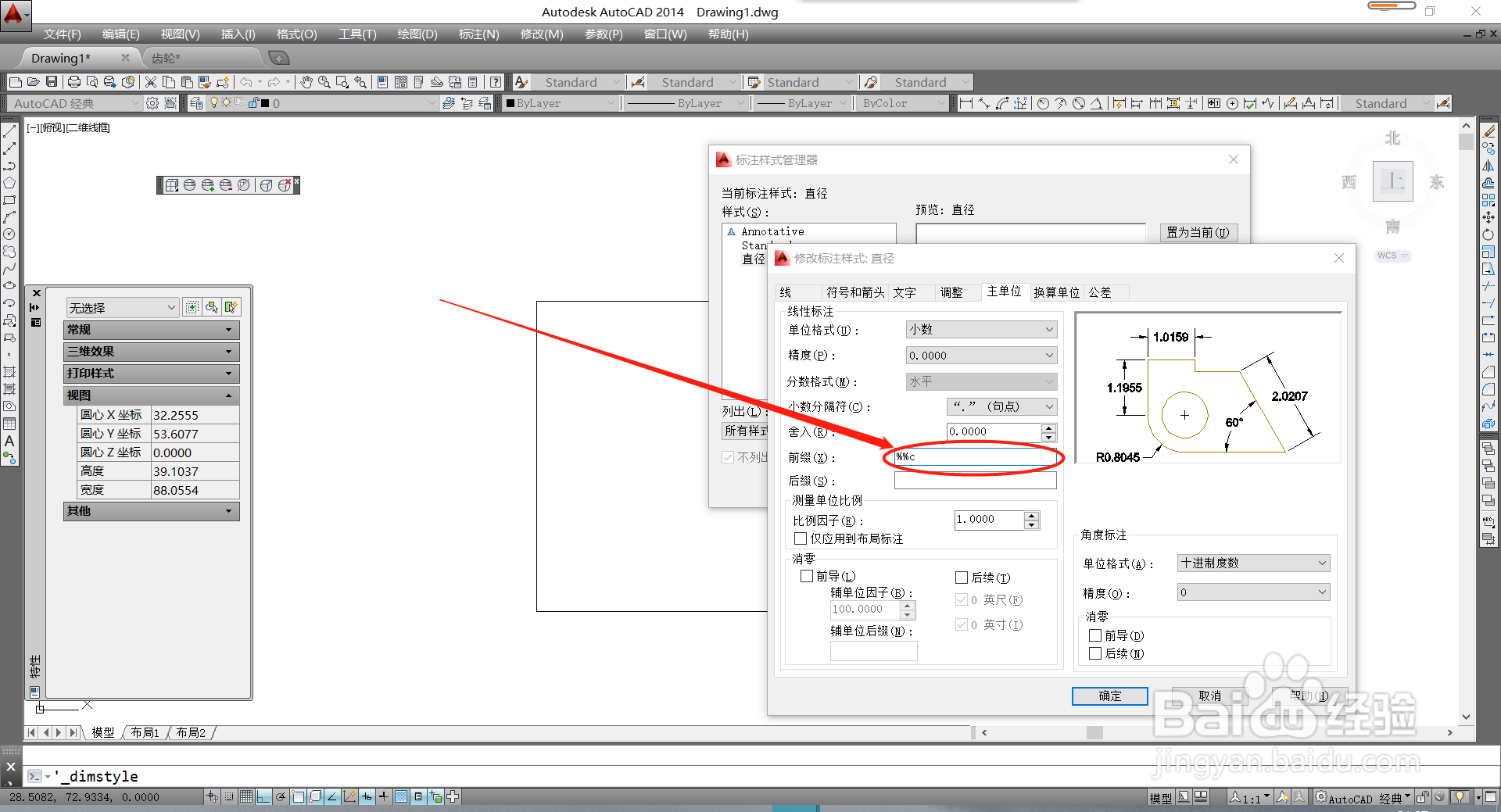The height and width of the screenshot is (812, 1501).
Task: Select the Pan hand tool
Action: click(306, 82)
